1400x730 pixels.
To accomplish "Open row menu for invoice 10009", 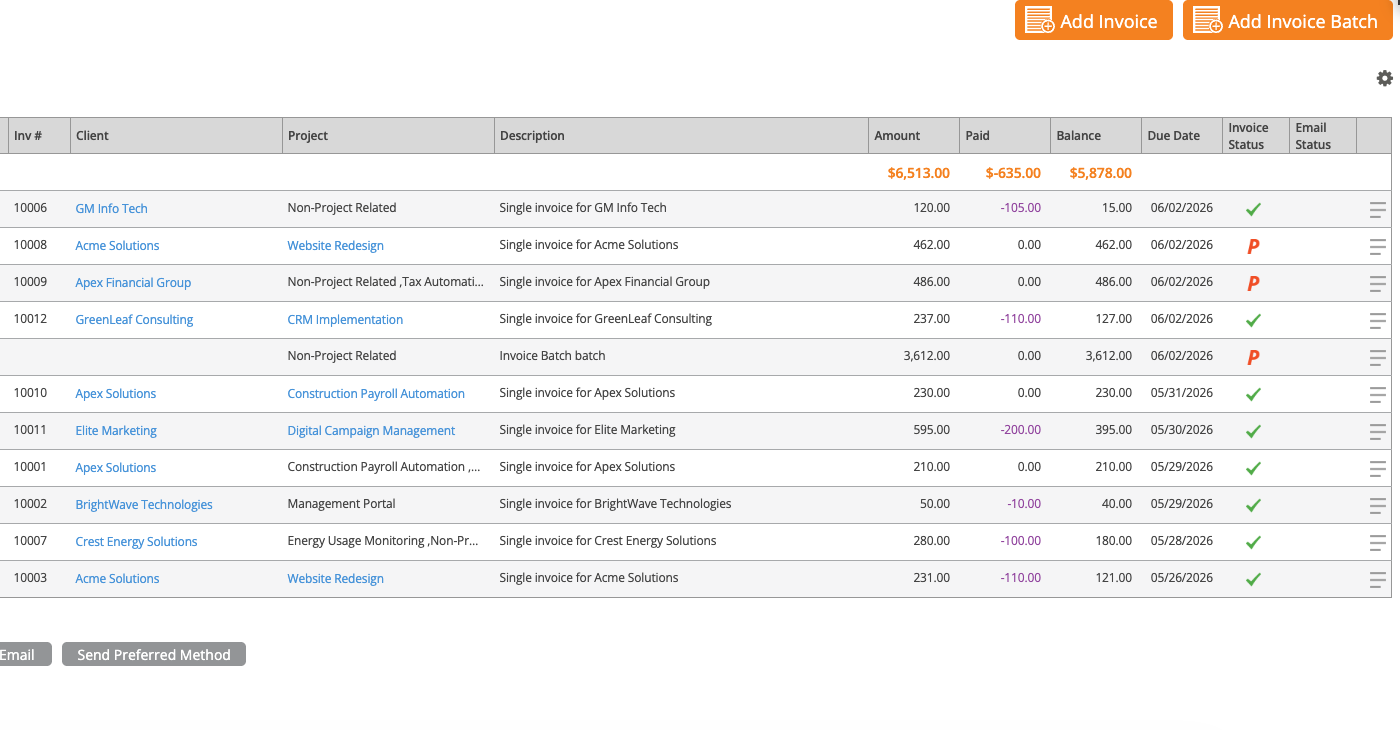I will pos(1378,283).
